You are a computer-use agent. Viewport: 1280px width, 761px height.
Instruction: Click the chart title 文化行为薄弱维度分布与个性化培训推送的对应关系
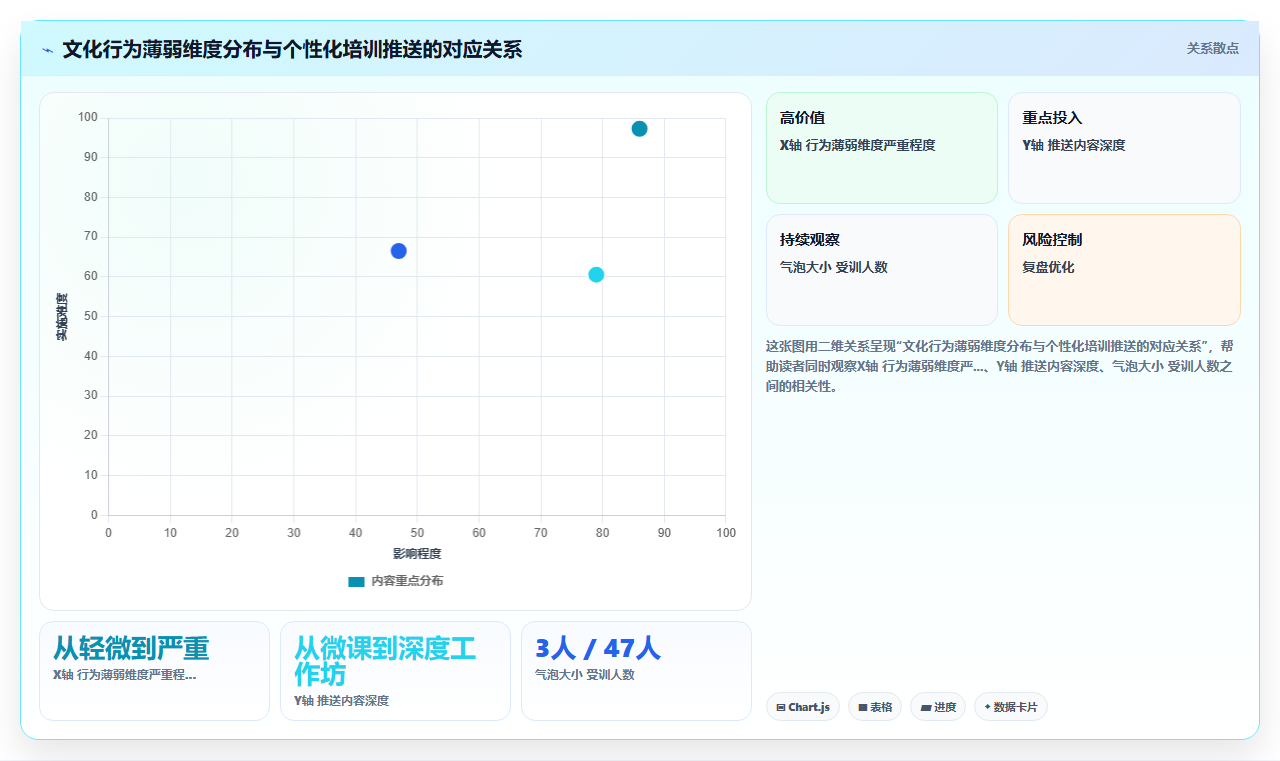[292, 49]
